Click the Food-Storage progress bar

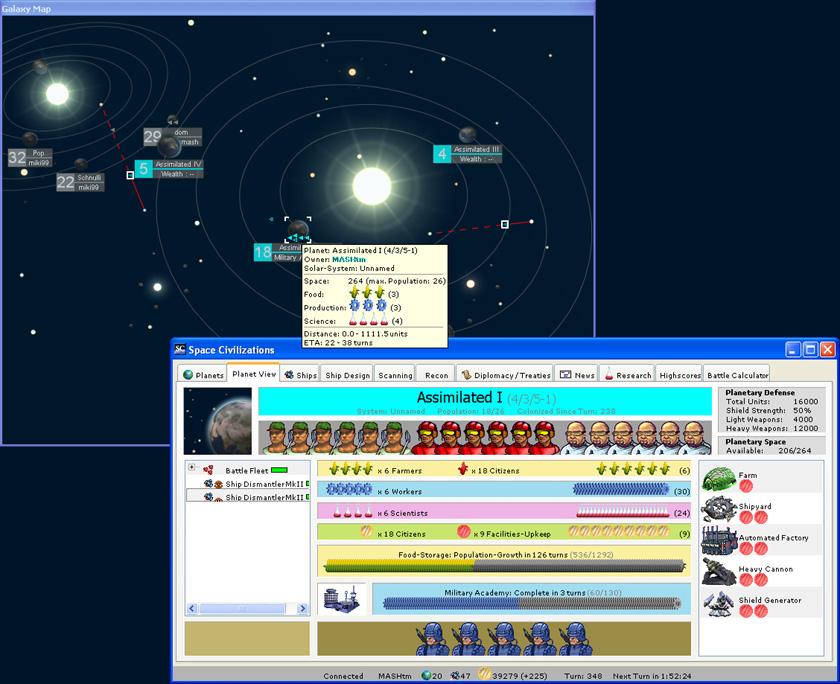(x=505, y=566)
